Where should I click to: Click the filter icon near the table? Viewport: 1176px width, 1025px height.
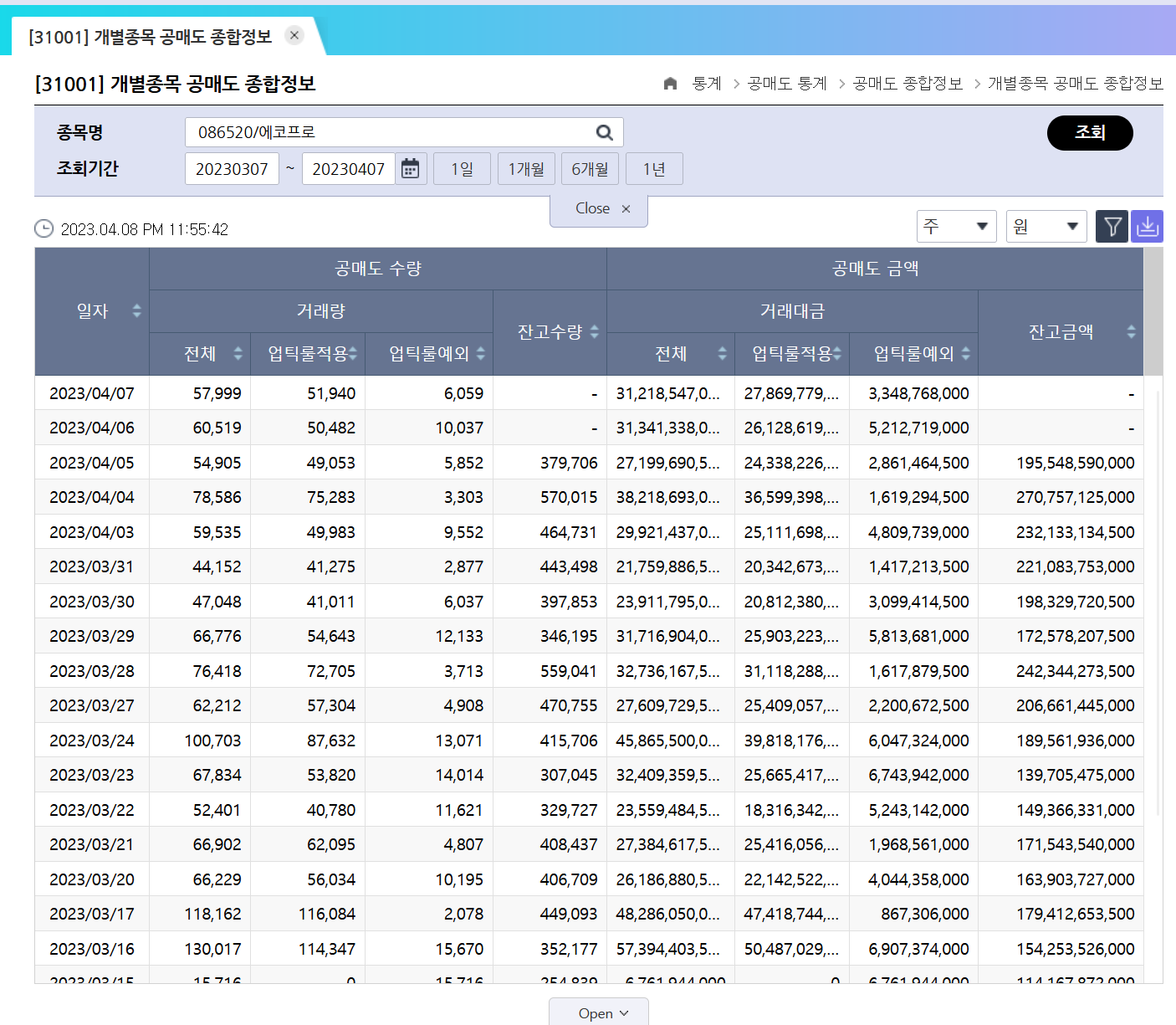tap(1112, 226)
